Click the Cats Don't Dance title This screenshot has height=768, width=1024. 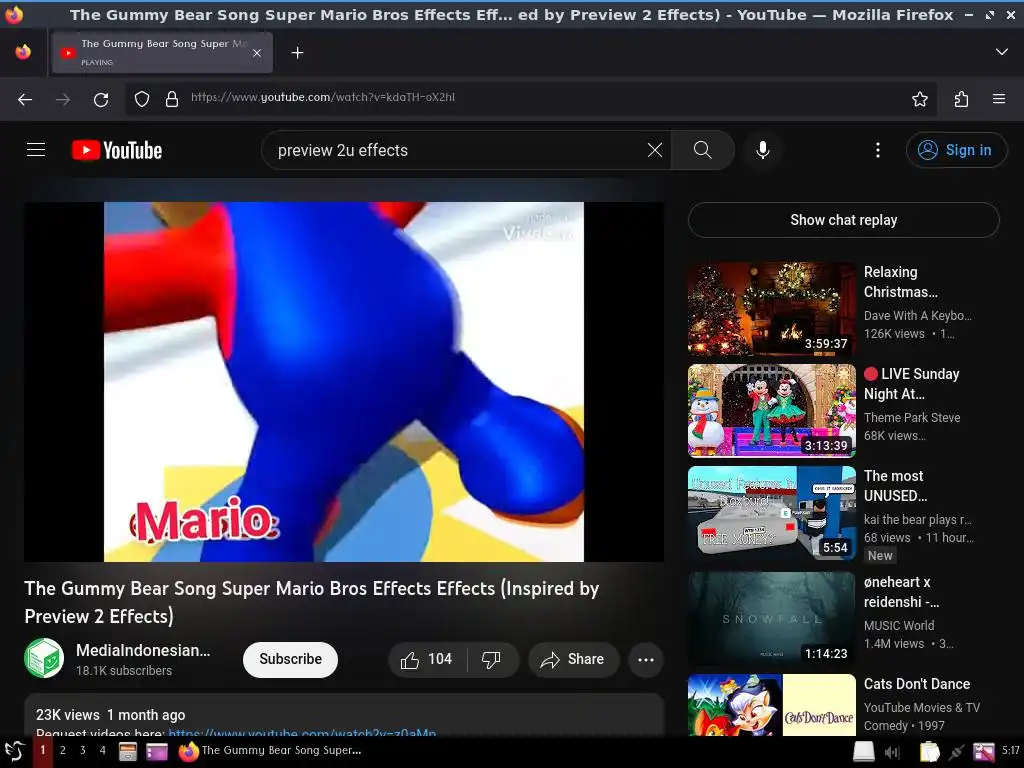coord(917,684)
